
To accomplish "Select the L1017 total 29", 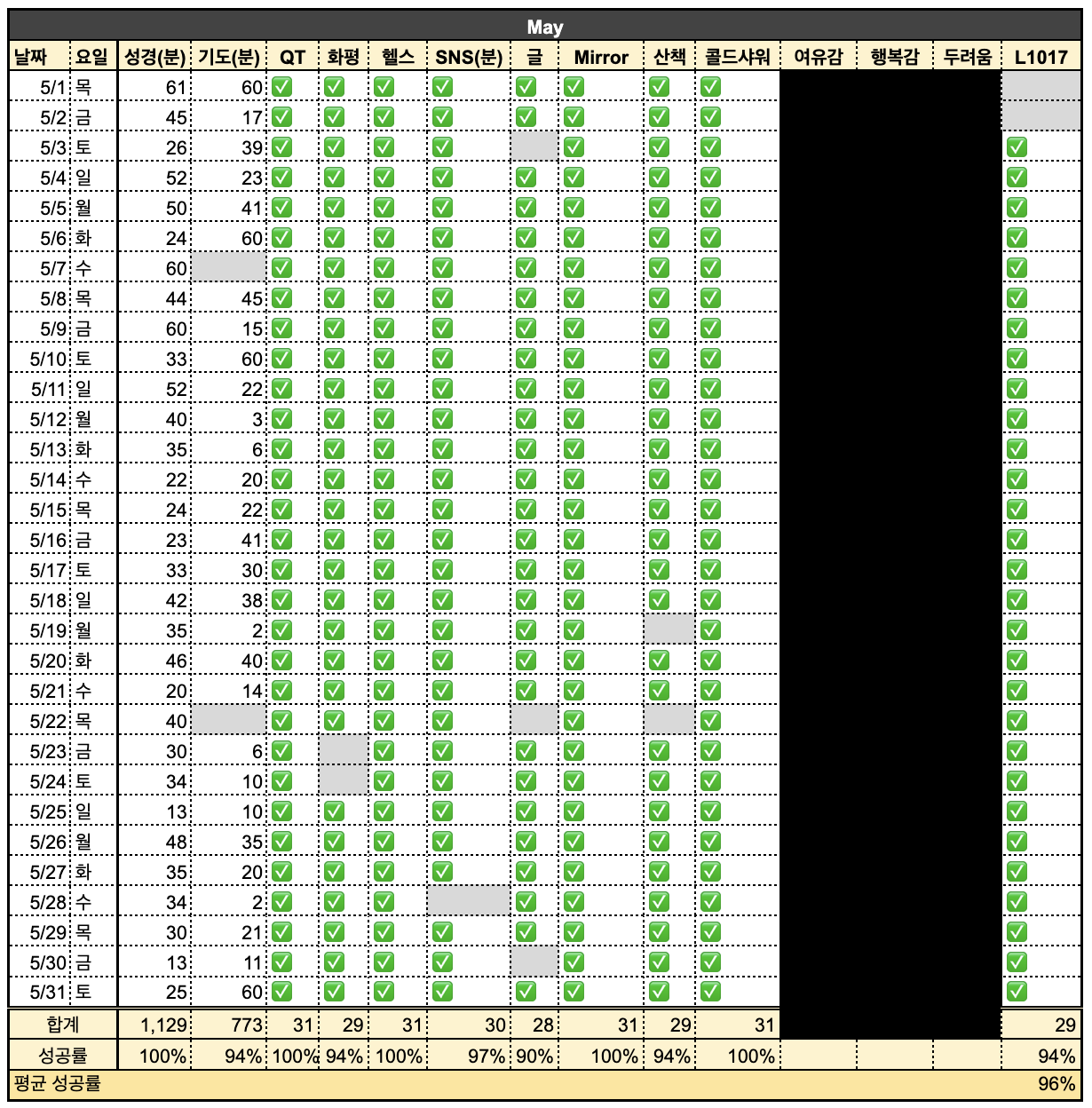I will [1041, 1025].
